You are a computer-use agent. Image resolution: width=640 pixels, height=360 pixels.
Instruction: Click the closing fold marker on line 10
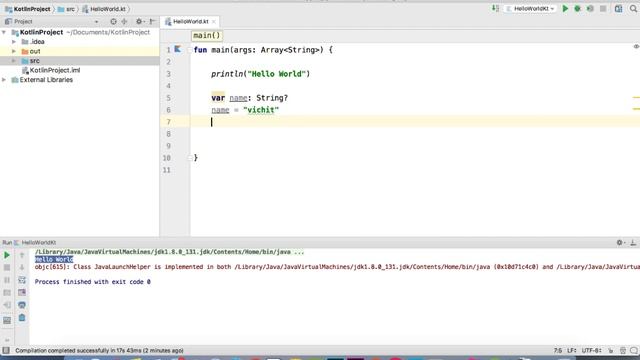coord(190,158)
